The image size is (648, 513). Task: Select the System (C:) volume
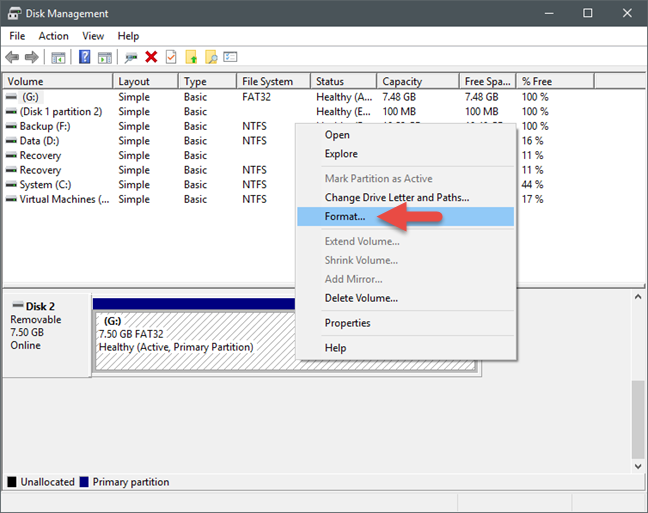[x=45, y=185]
